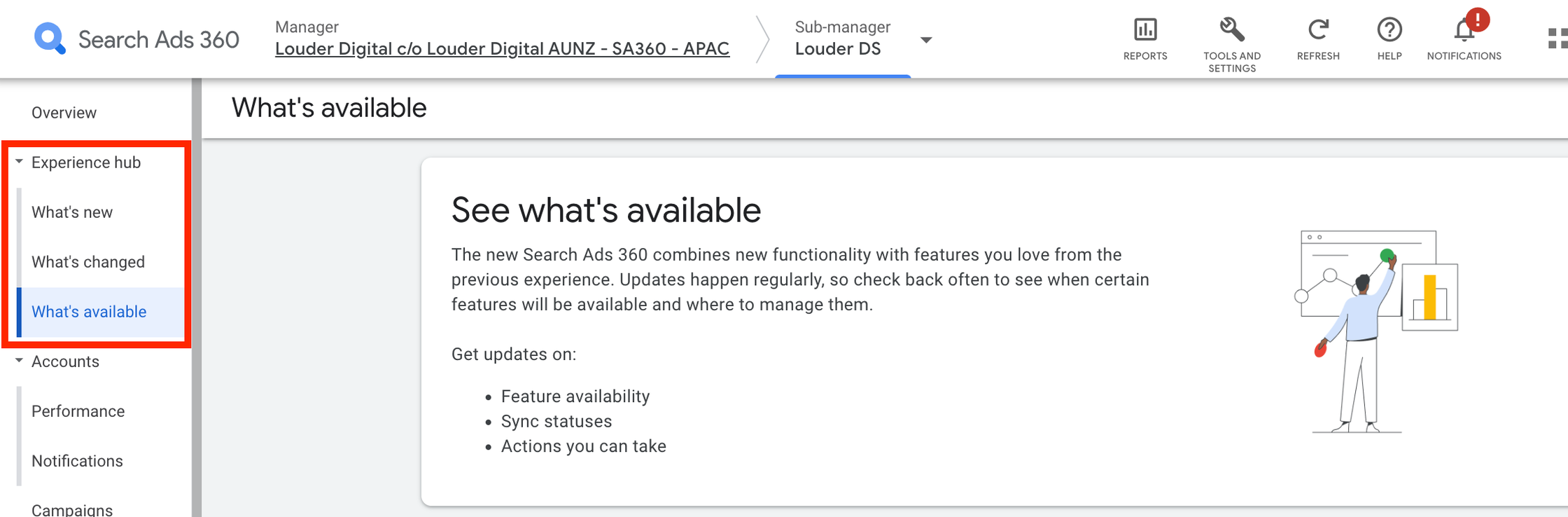
Task: Click the 'Feature availability' bullet
Action: 575,397
